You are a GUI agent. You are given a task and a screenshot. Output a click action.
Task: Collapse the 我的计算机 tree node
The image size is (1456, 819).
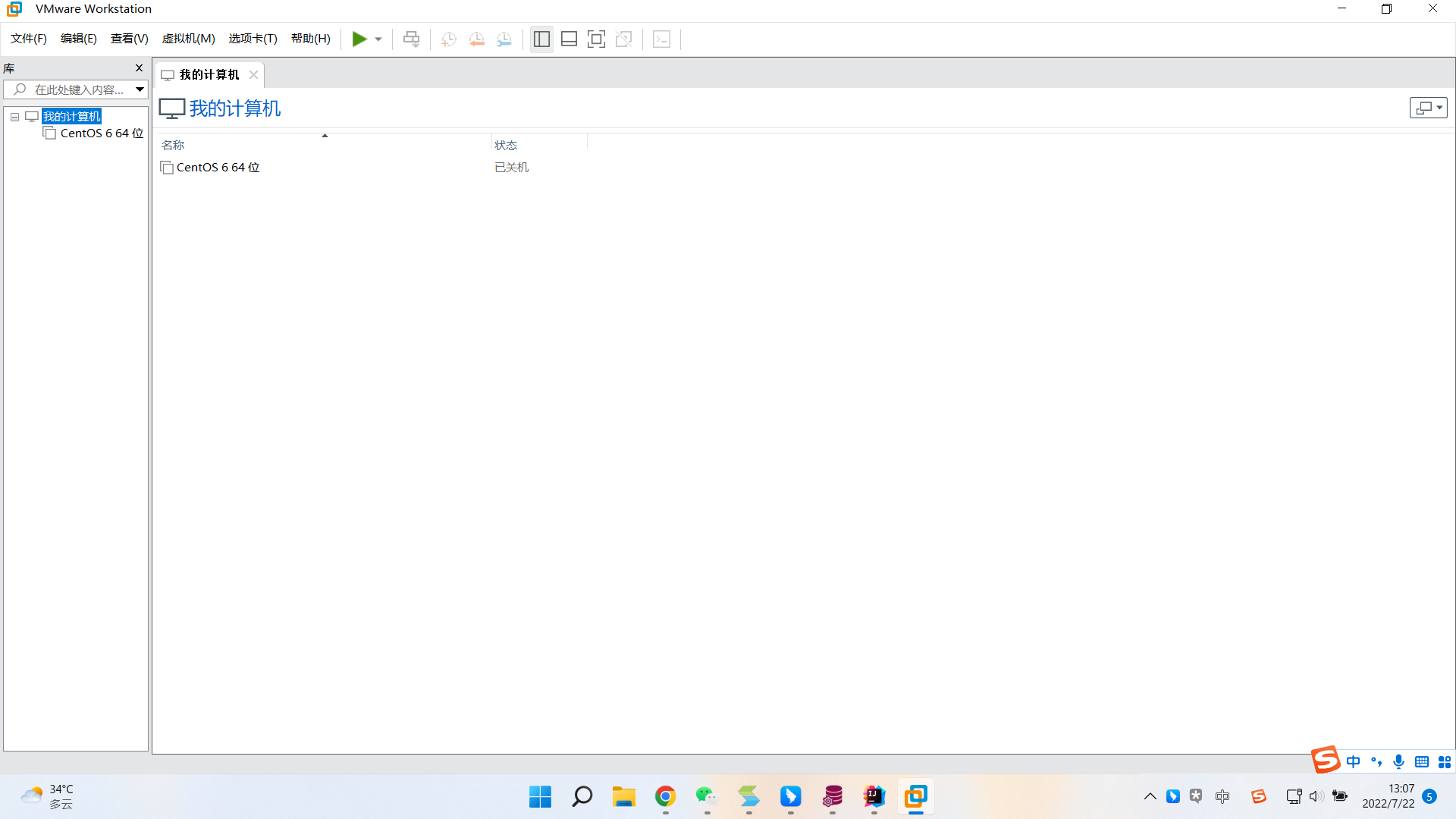pos(14,117)
